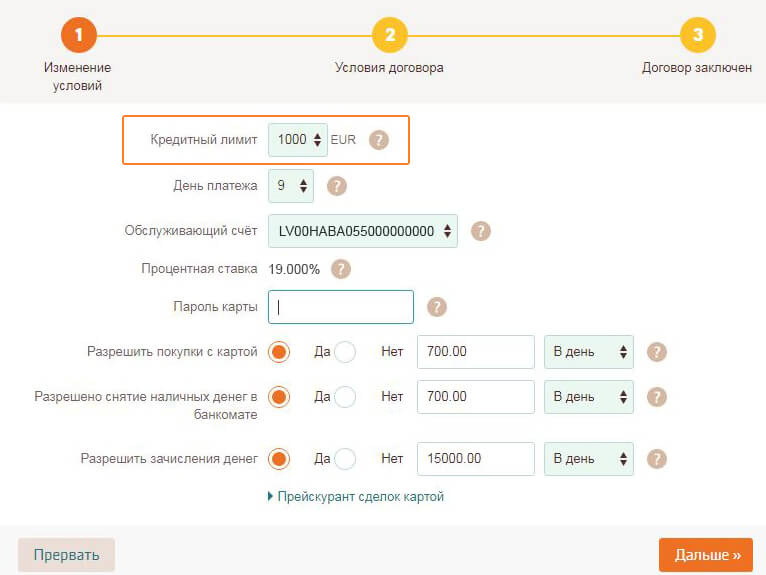This screenshot has height=575, width=766.
Task: Click the Изменение условий step label
Action: 78,77
